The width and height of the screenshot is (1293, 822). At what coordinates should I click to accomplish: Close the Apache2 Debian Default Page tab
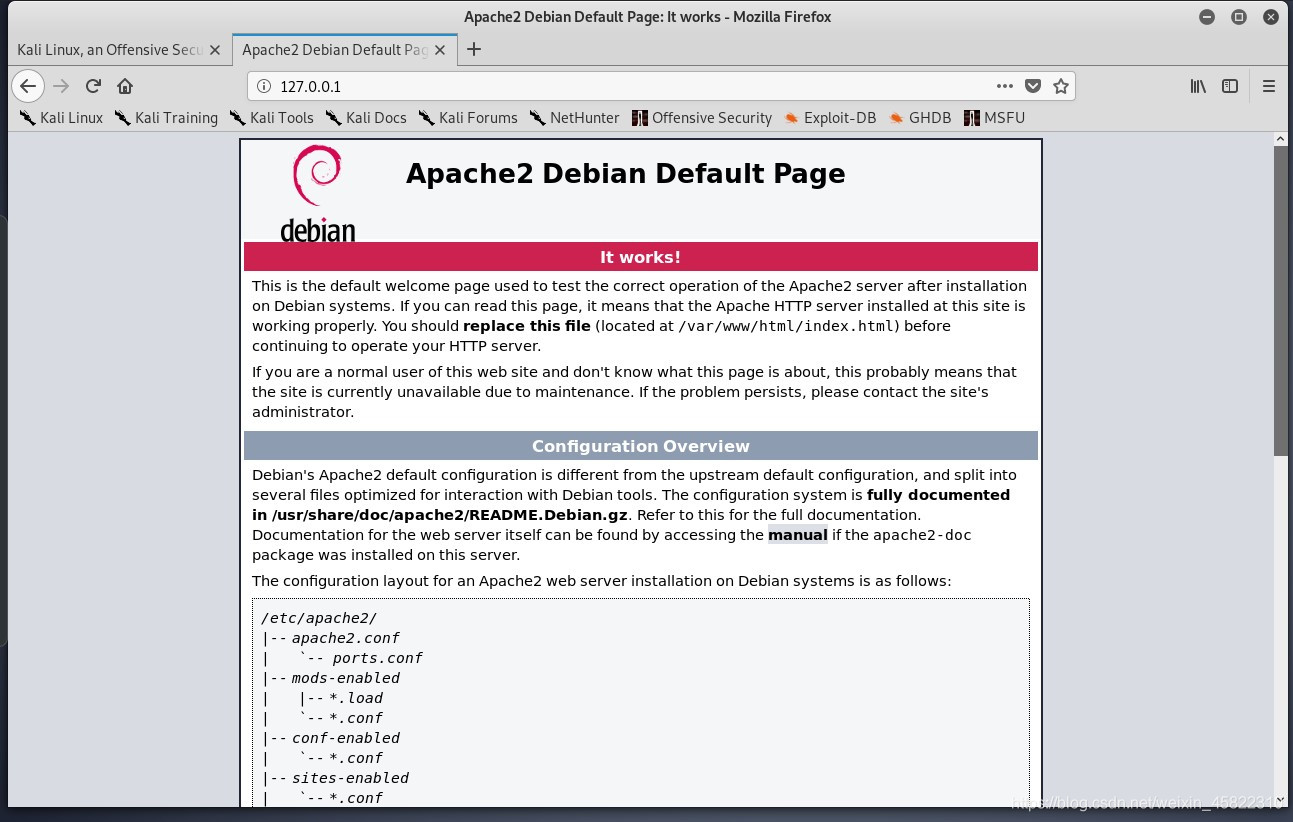coord(441,49)
